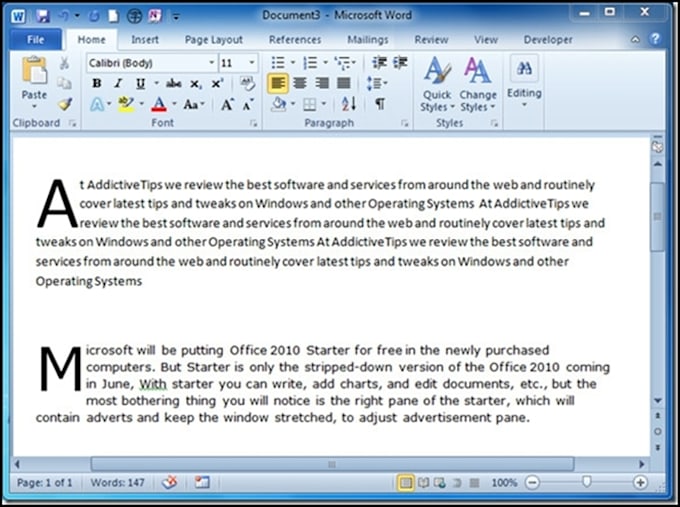
Task: Click the Cut scissors icon
Action: coord(64,63)
